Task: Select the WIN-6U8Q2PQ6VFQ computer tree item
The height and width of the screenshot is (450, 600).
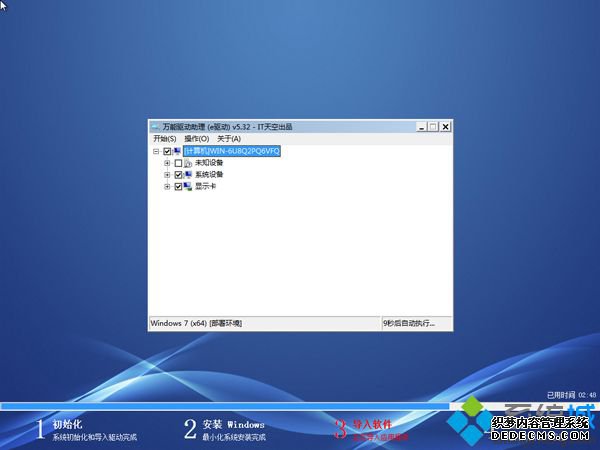Action: [x=232, y=151]
